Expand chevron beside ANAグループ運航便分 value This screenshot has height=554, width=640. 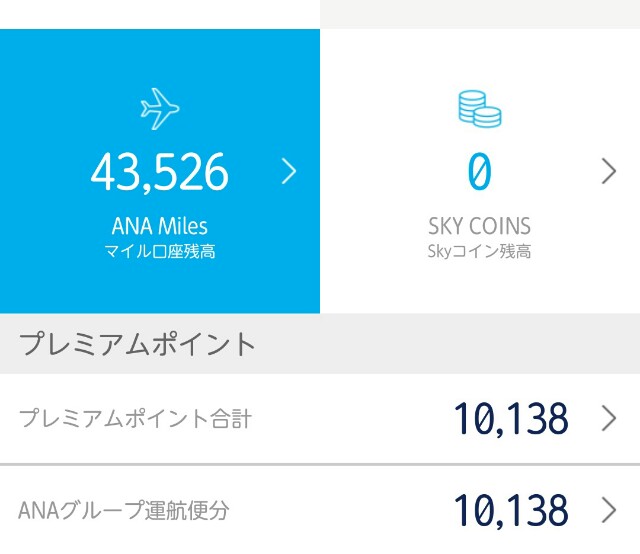tap(609, 510)
